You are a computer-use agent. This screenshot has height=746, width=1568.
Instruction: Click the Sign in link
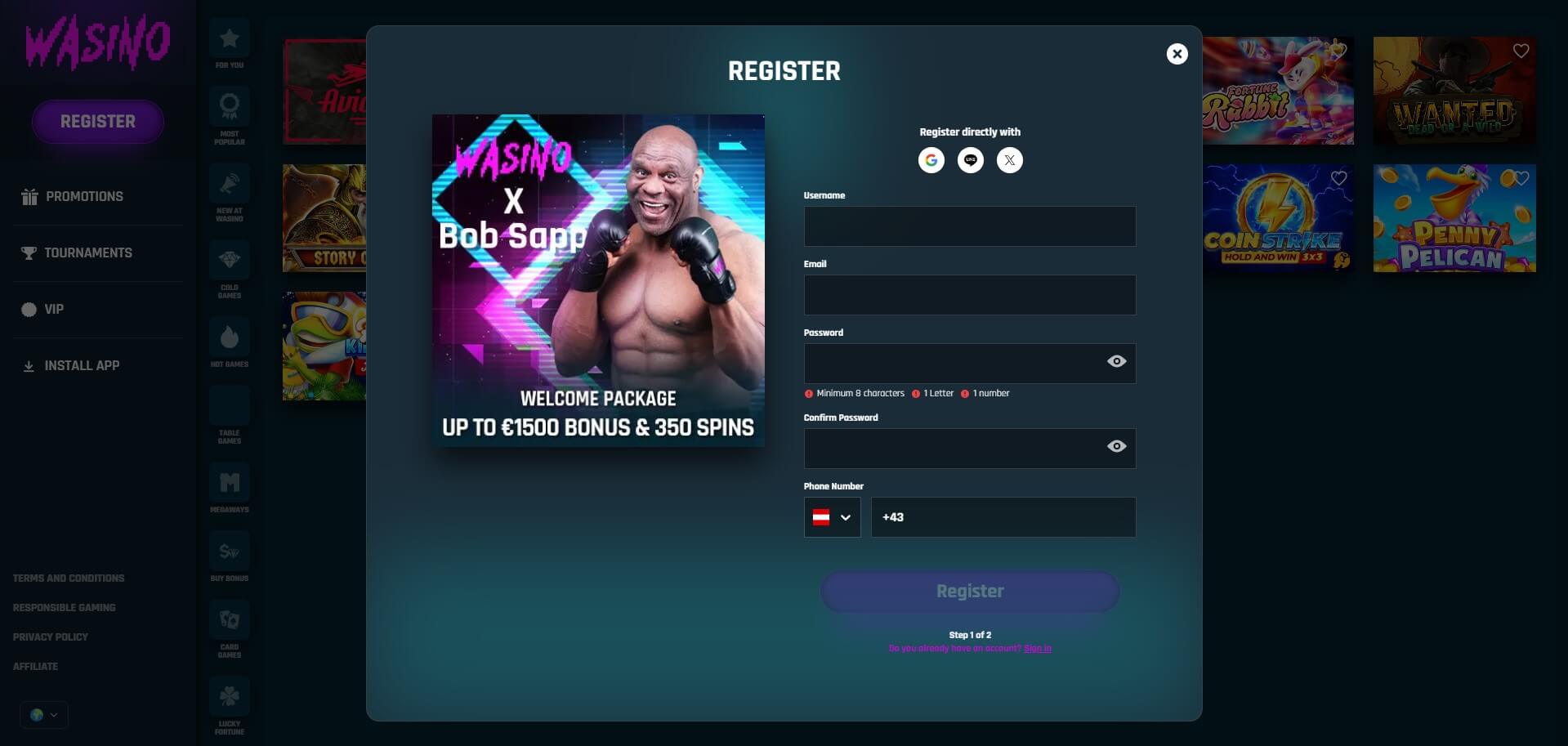[1037, 648]
